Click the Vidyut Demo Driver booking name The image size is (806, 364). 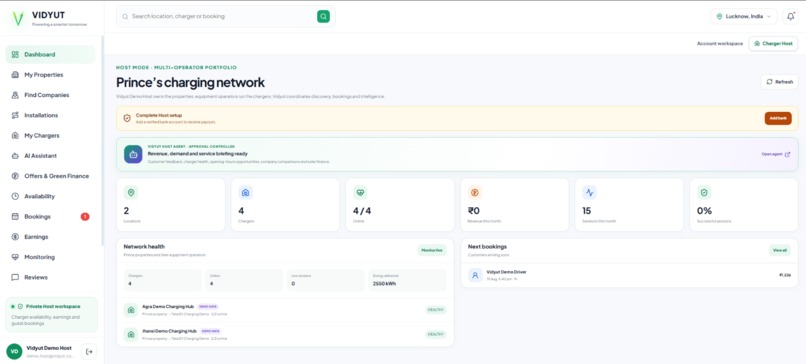pyautogui.click(x=506, y=272)
